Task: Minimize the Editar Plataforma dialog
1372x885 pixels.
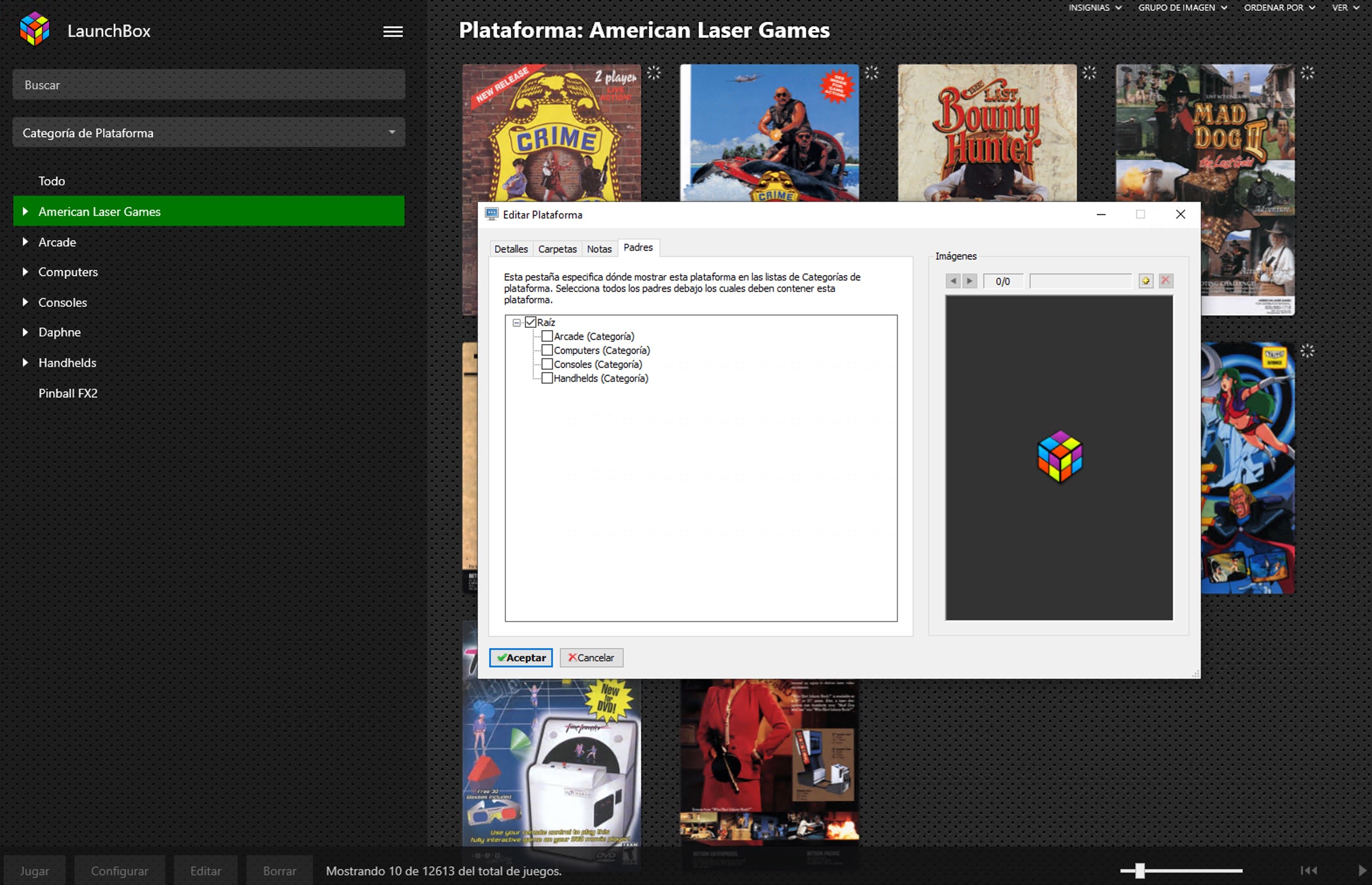Action: [x=1101, y=214]
